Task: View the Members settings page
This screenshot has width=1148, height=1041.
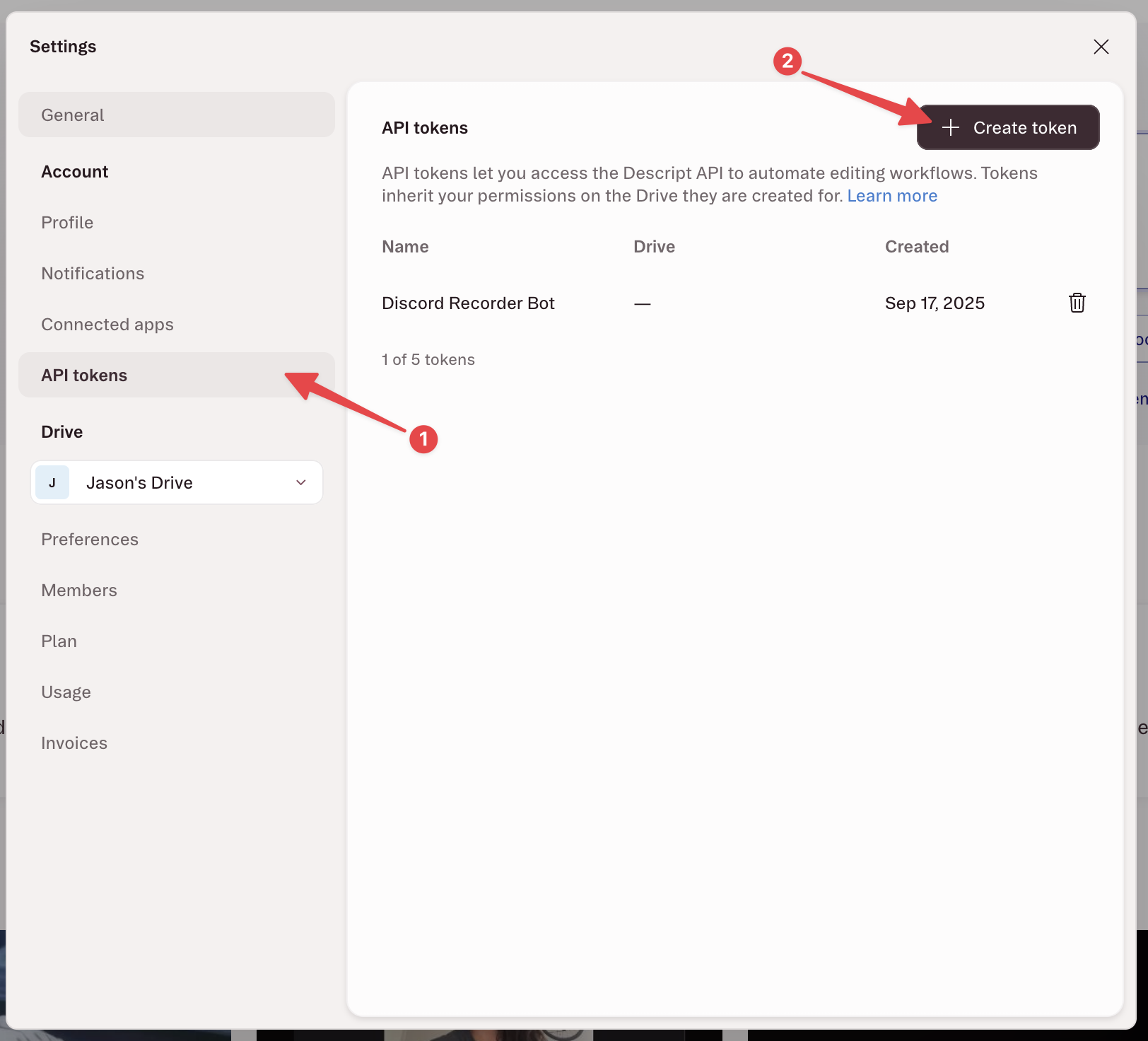Action: point(79,590)
